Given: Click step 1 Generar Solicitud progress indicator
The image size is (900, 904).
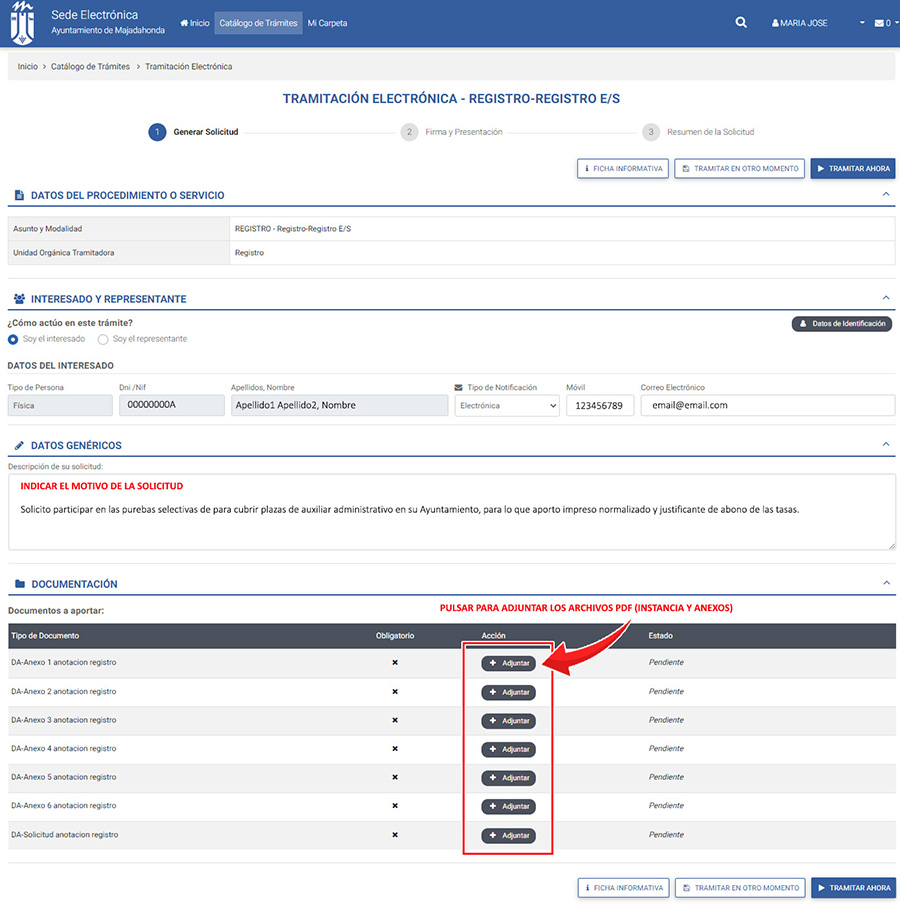Looking at the screenshot, I should point(157,131).
